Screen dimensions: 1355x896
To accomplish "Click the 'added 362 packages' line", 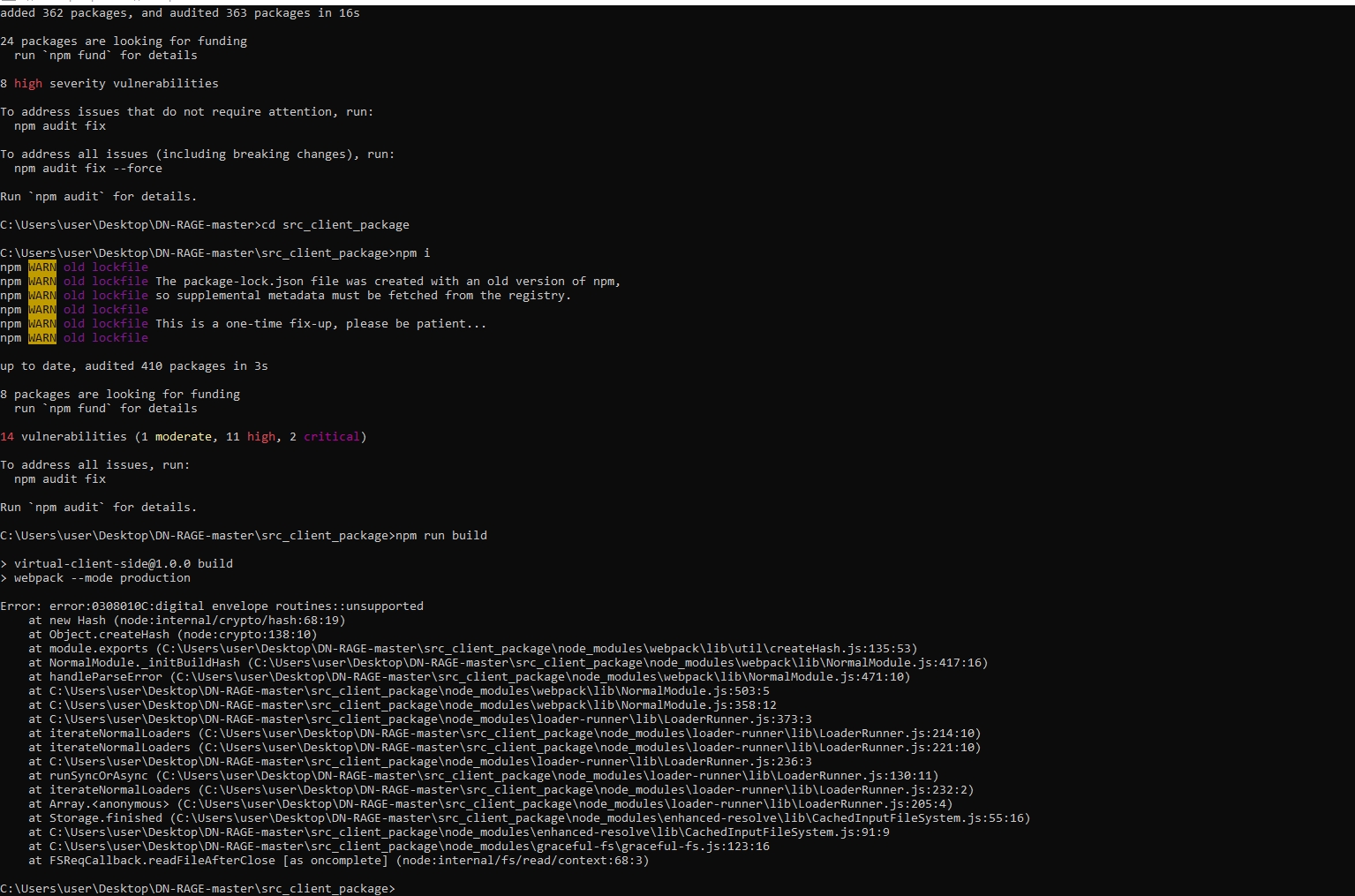I will (x=179, y=12).
